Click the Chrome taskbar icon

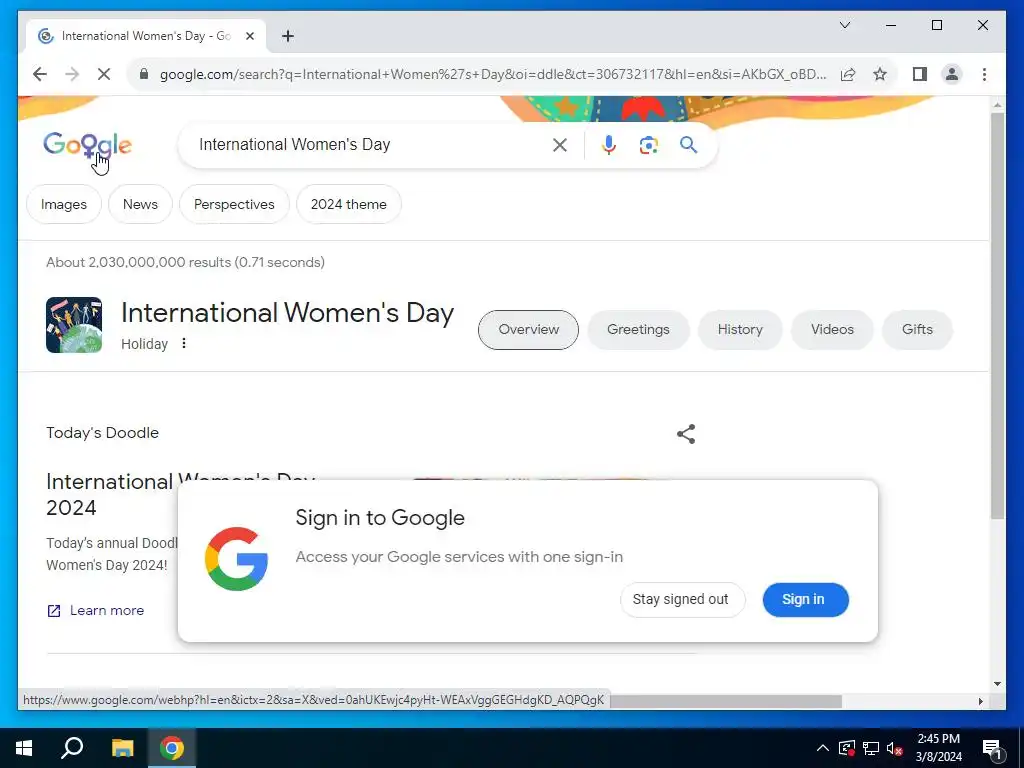[172, 748]
